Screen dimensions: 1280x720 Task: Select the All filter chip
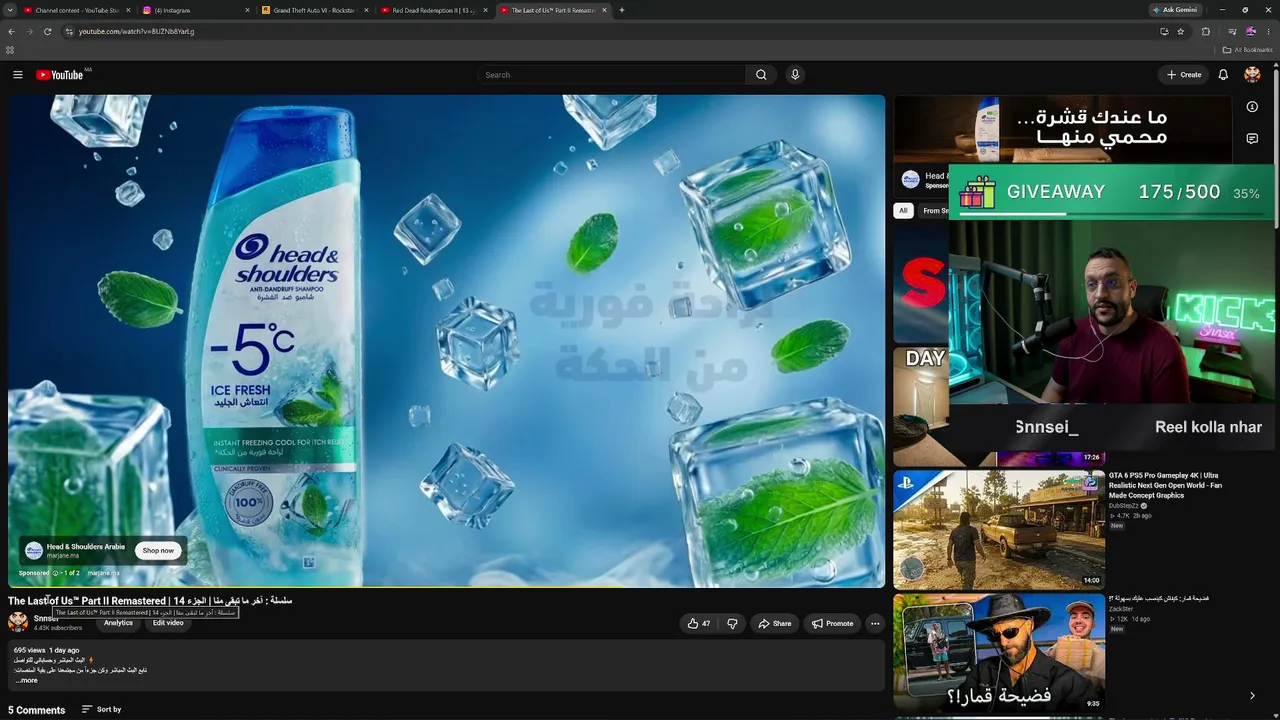[x=903, y=210]
